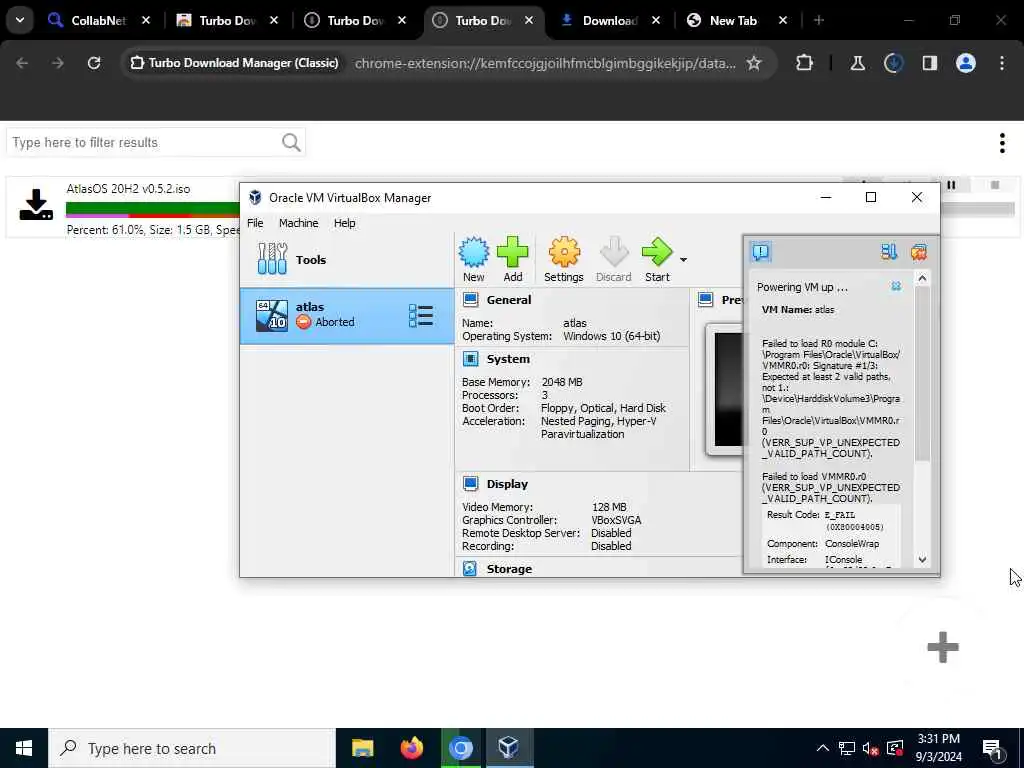Open the tab search chevron dropdown

pyautogui.click(x=20, y=20)
